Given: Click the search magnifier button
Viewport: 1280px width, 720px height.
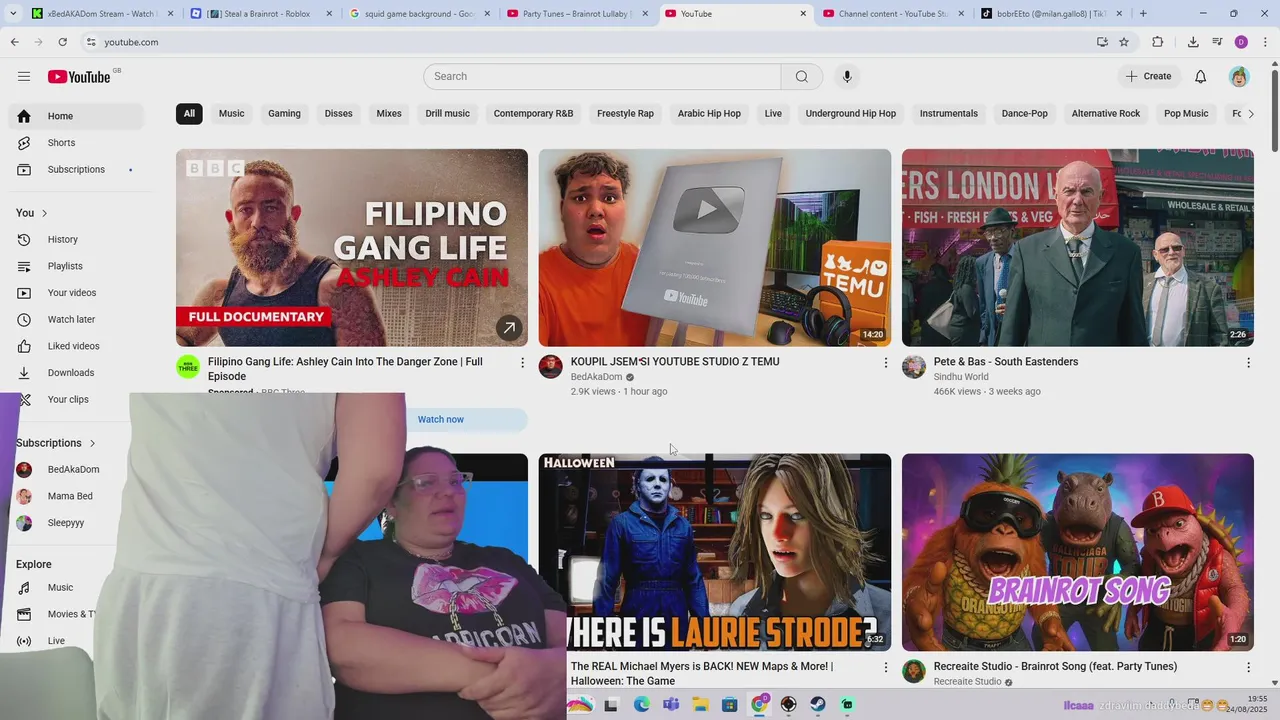Looking at the screenshot, I should pos(802,77).
